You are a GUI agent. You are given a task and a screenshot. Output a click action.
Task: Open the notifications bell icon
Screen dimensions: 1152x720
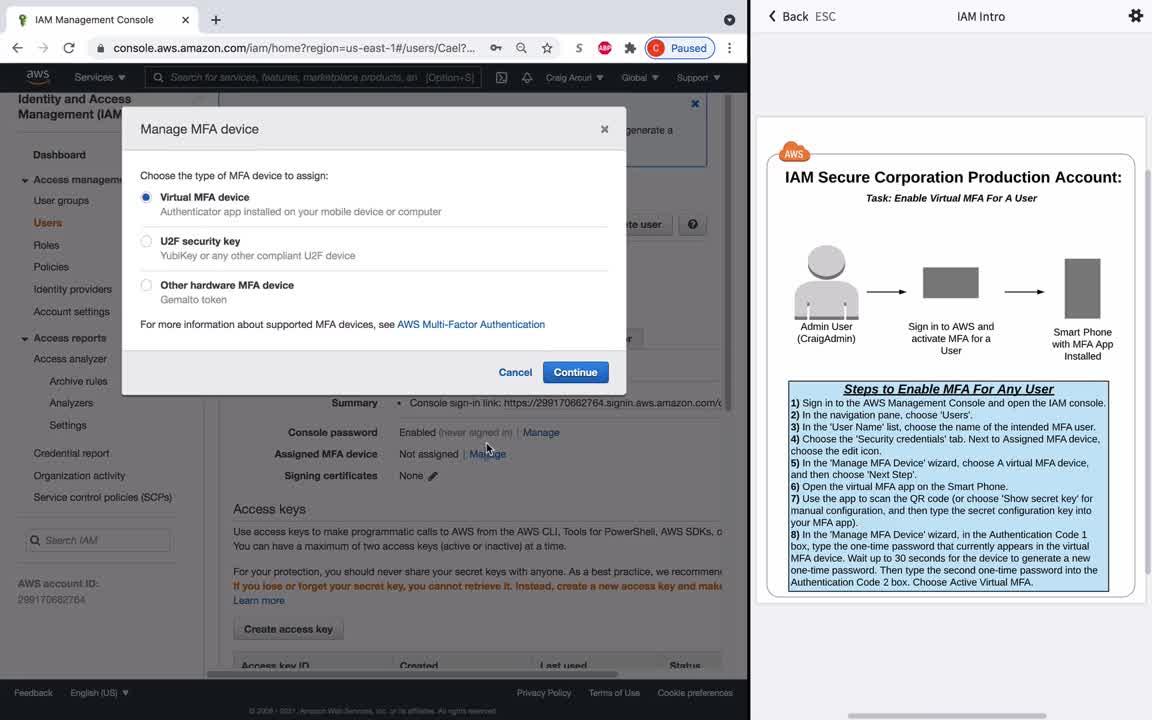click(x=527, y=77)
